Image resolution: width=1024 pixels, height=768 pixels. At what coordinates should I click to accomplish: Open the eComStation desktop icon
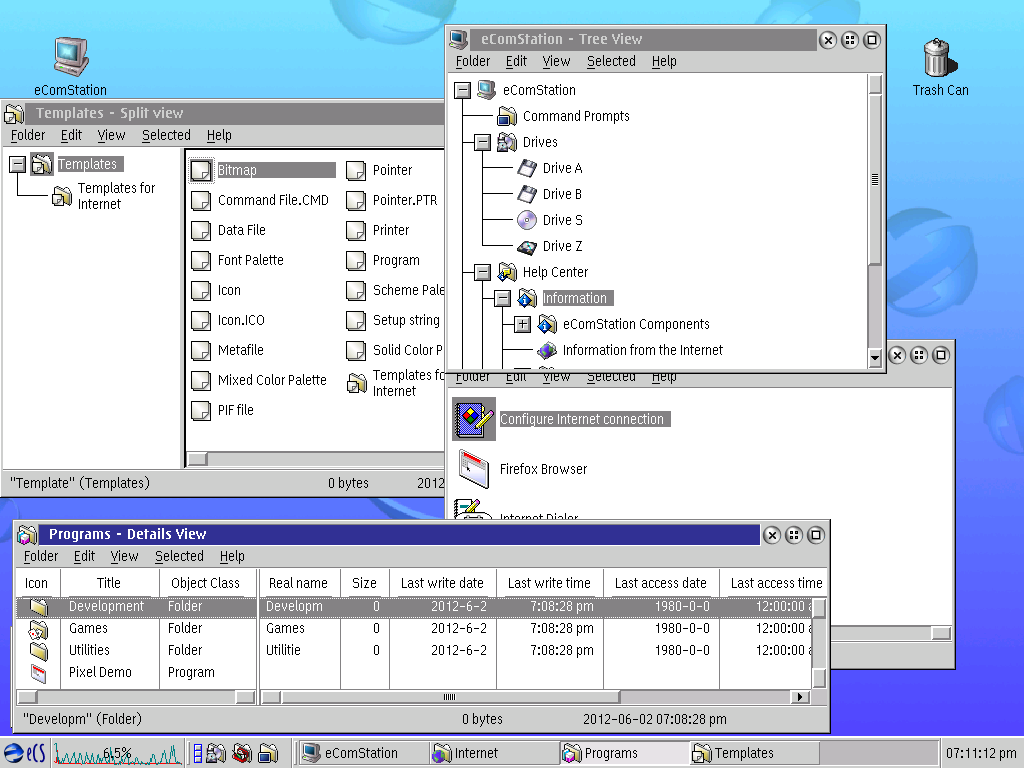(71, 57)
